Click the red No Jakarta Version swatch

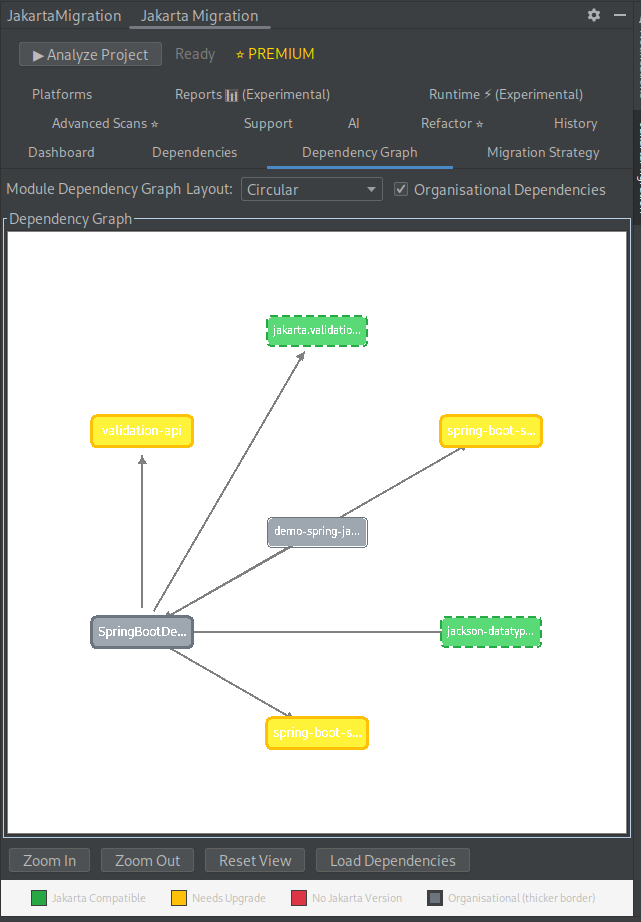(299, 898)
